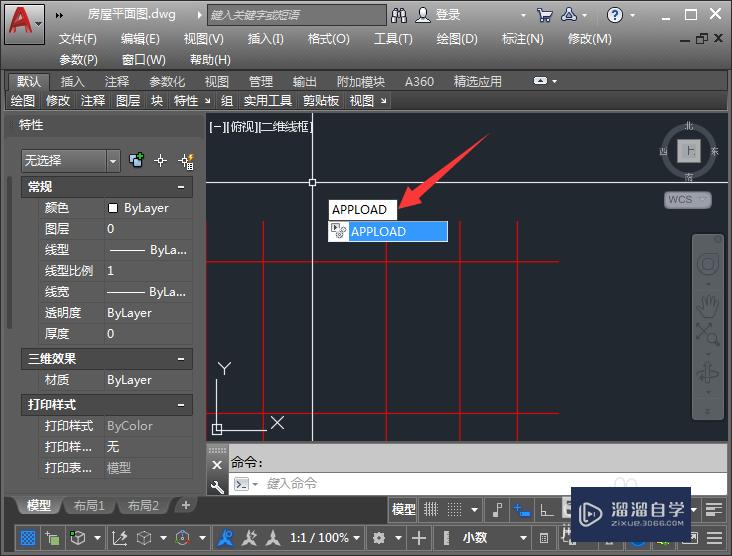Collapse the 三维效果 section
732x556 pixels.
click(181, 359)
